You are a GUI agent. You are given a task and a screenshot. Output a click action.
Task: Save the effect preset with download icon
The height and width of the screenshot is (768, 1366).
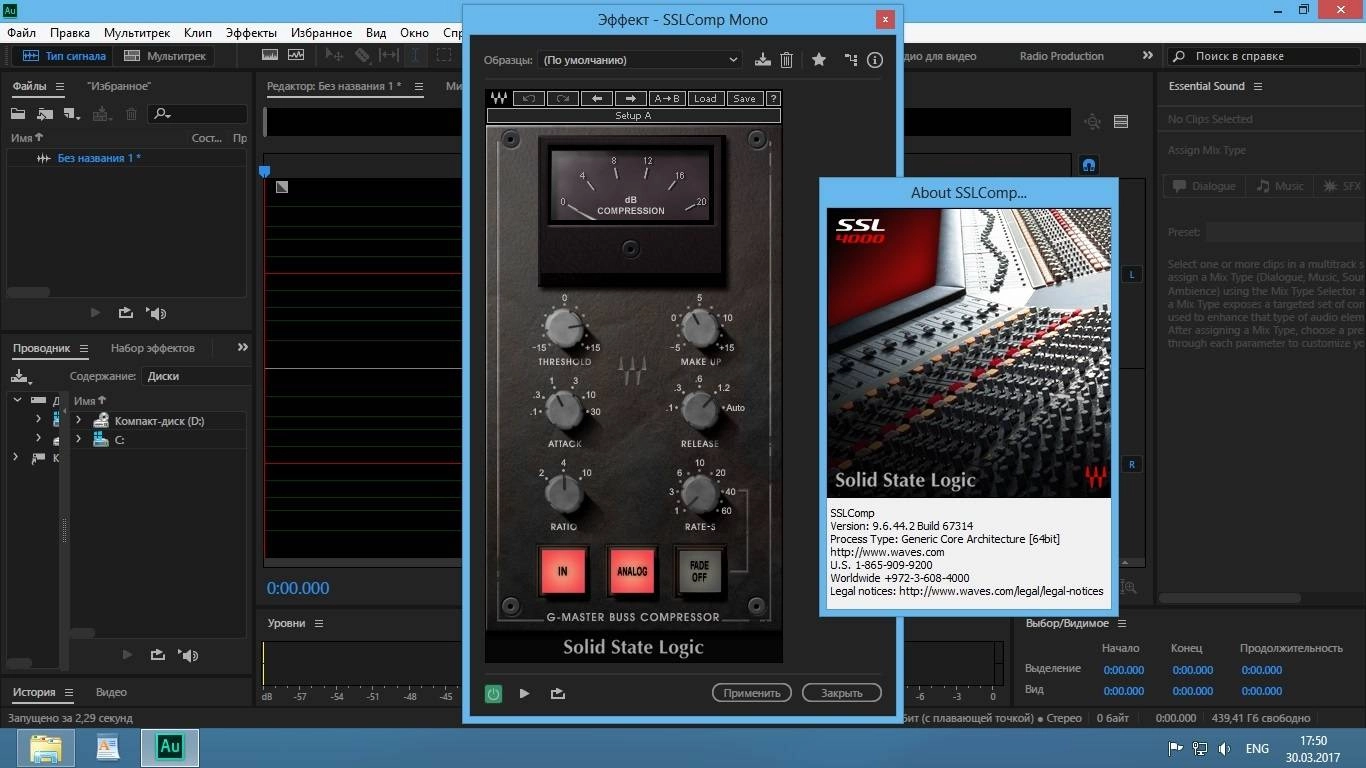pyautogui.click(x=763, y=60)
